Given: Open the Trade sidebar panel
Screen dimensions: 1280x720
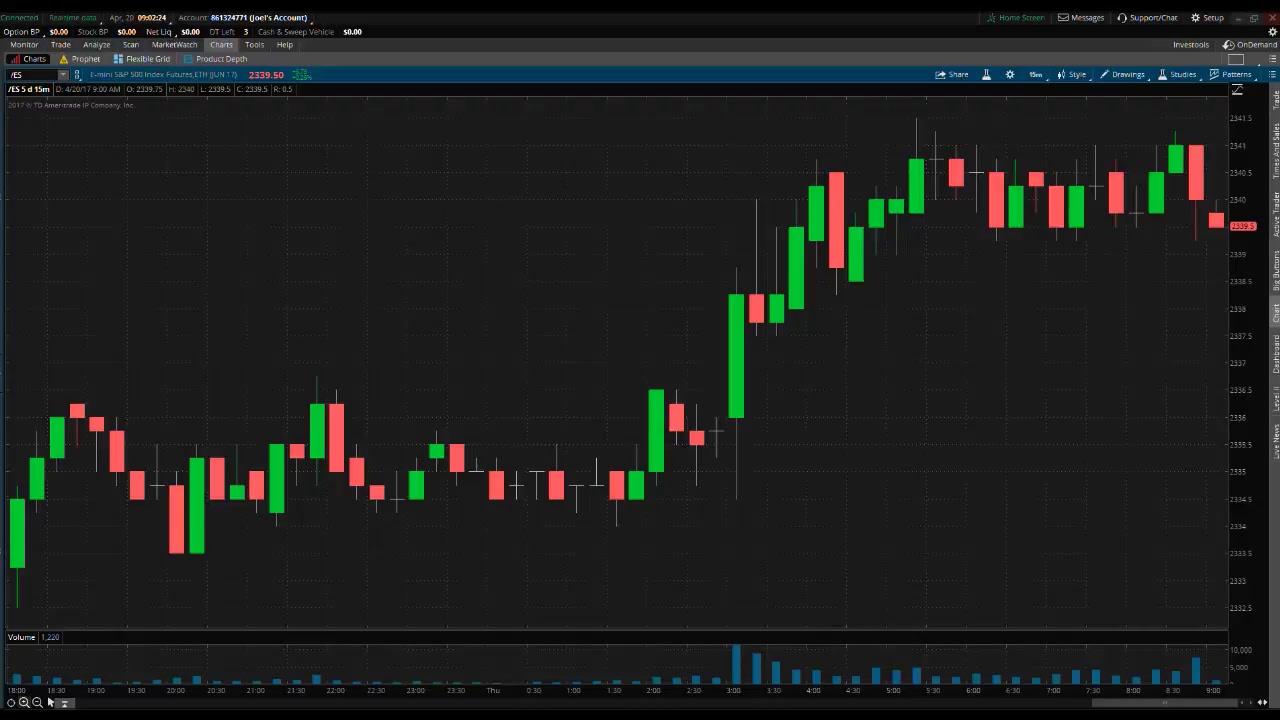Looking at the screenshot, I should (x=1275, y=100).
